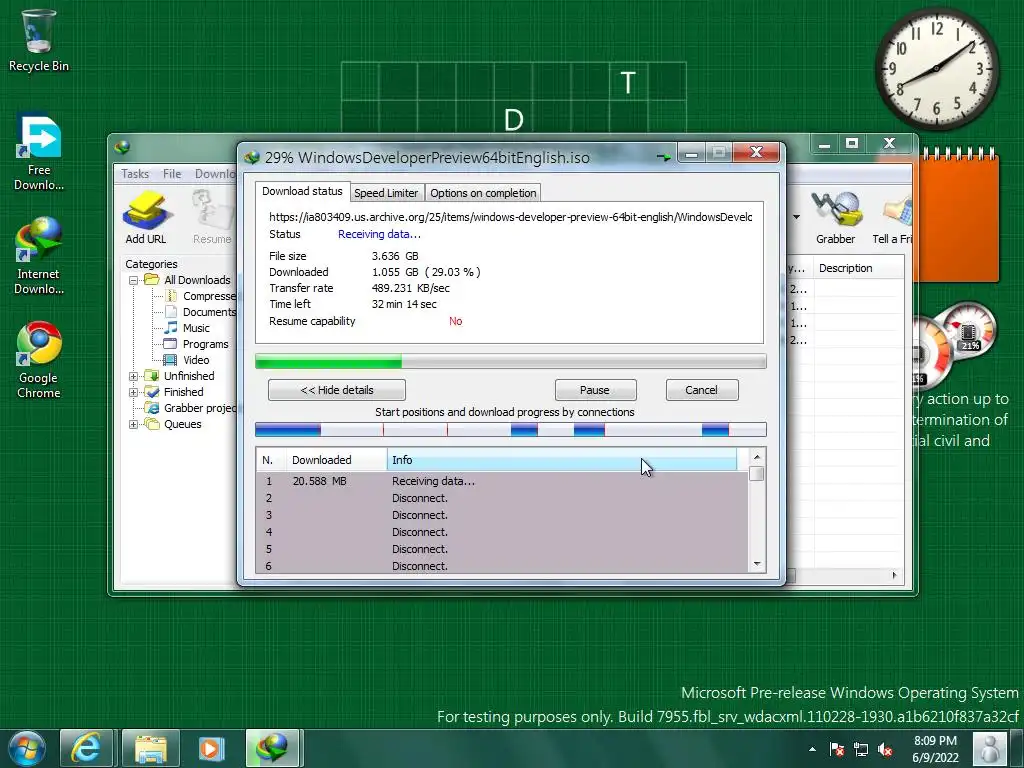Click the Hide details button

337,390
